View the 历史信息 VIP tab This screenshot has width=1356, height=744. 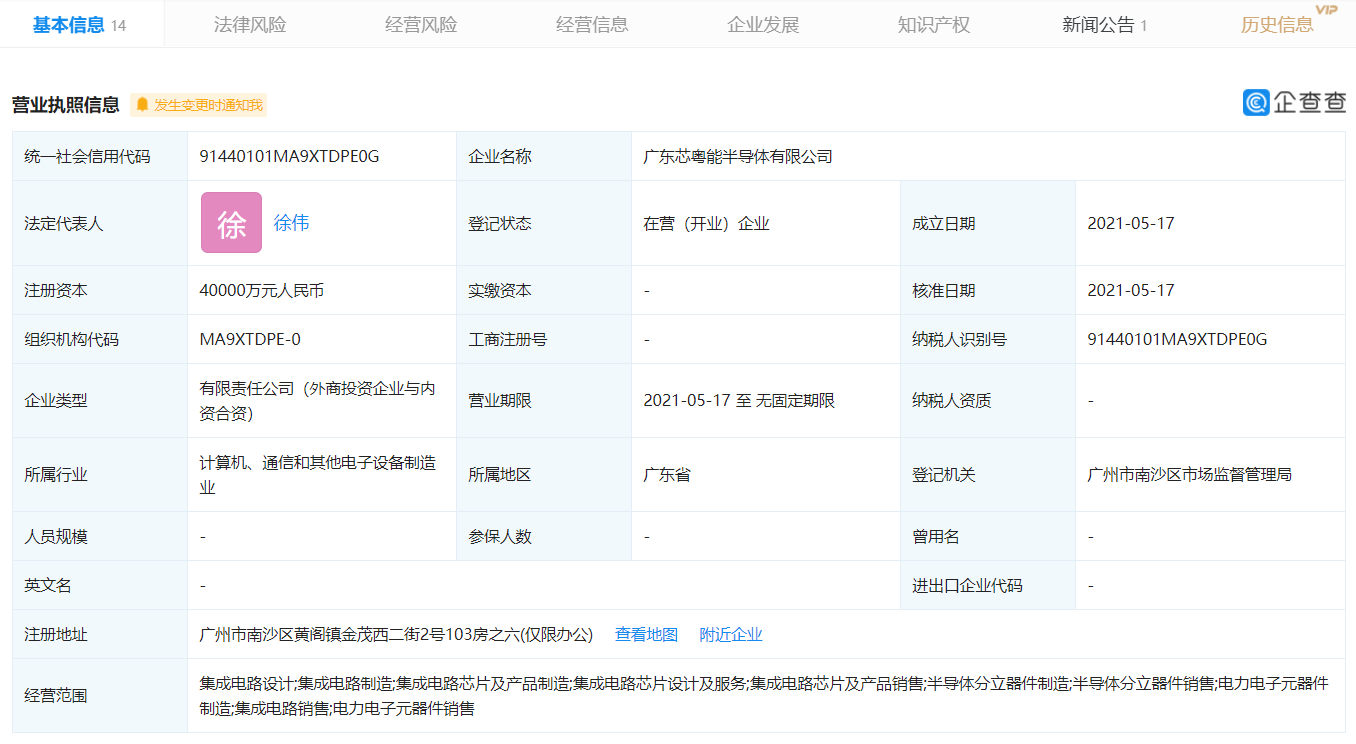pyautogui.click(x=1288, y=23)
